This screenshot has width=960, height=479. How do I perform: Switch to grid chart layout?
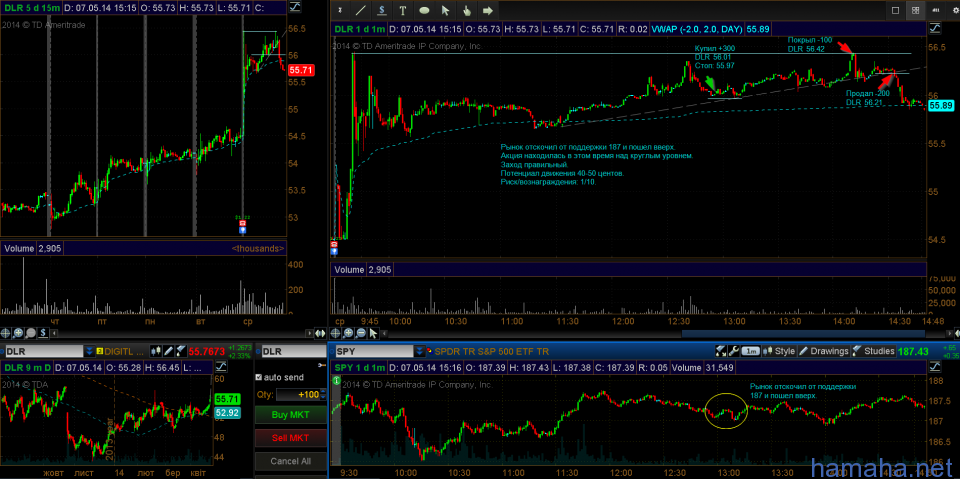tap(915, 10)
